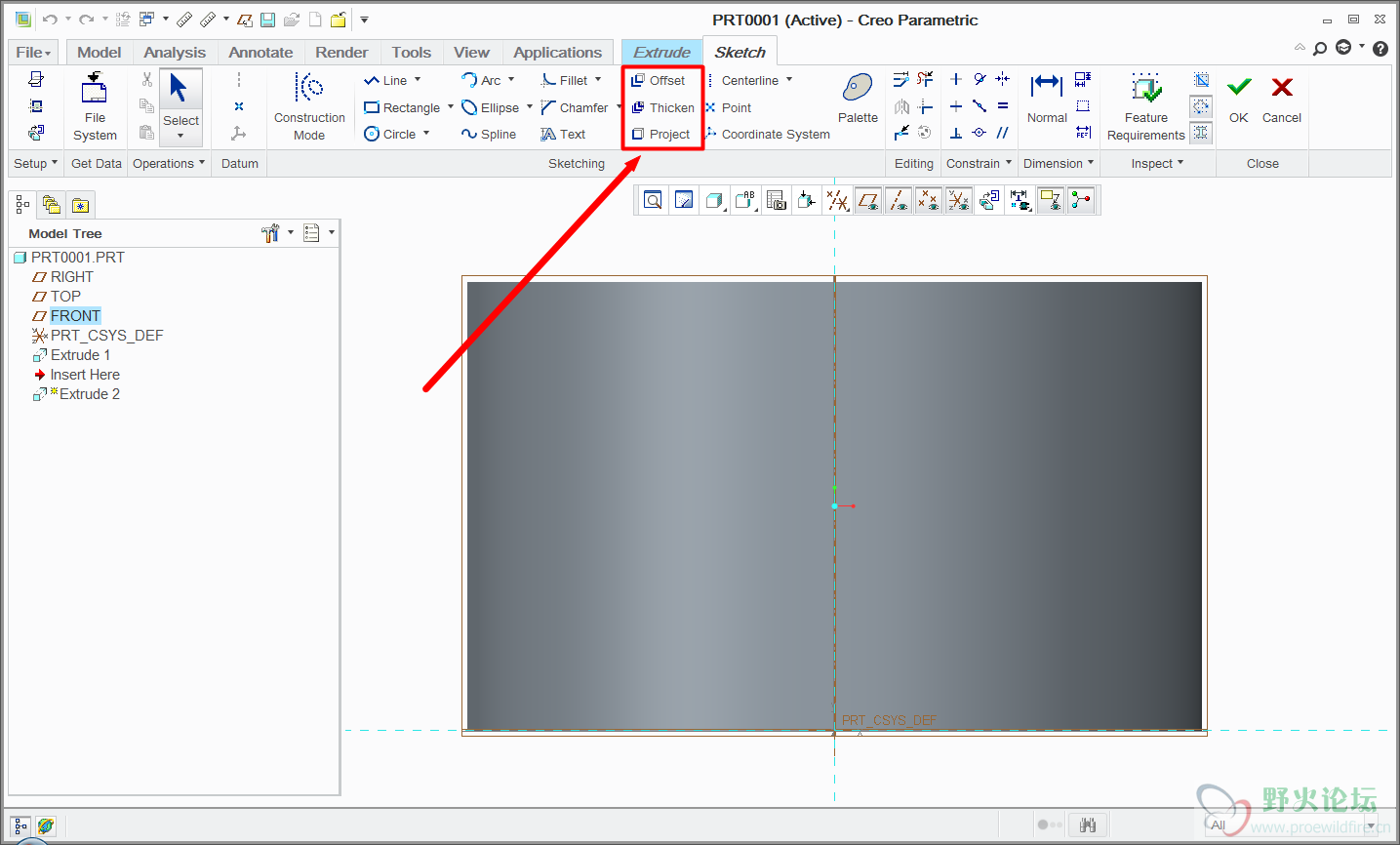
Task: Open the File menu
Action: [x=33, y=52]
